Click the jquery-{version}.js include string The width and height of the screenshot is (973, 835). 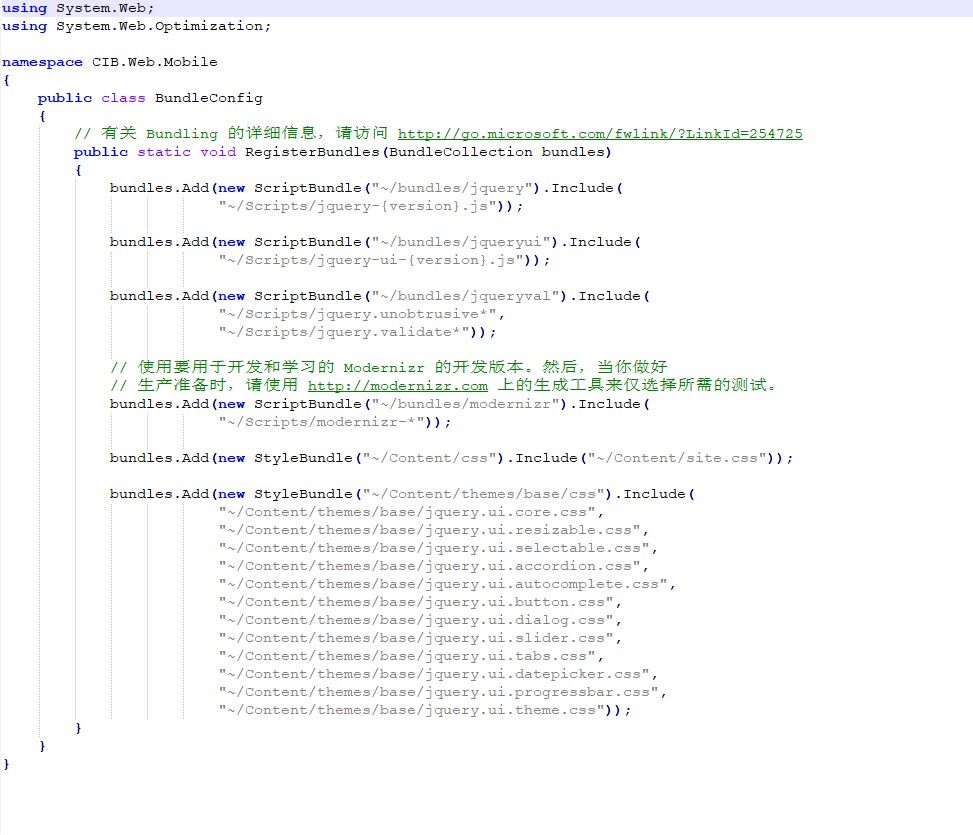tap(355, 205)
